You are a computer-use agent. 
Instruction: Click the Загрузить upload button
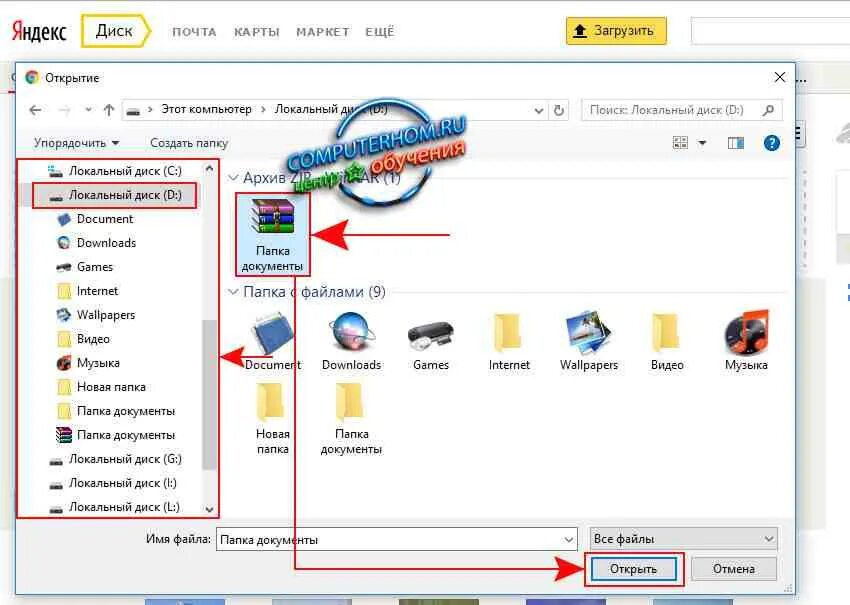[x=616, y=31]
